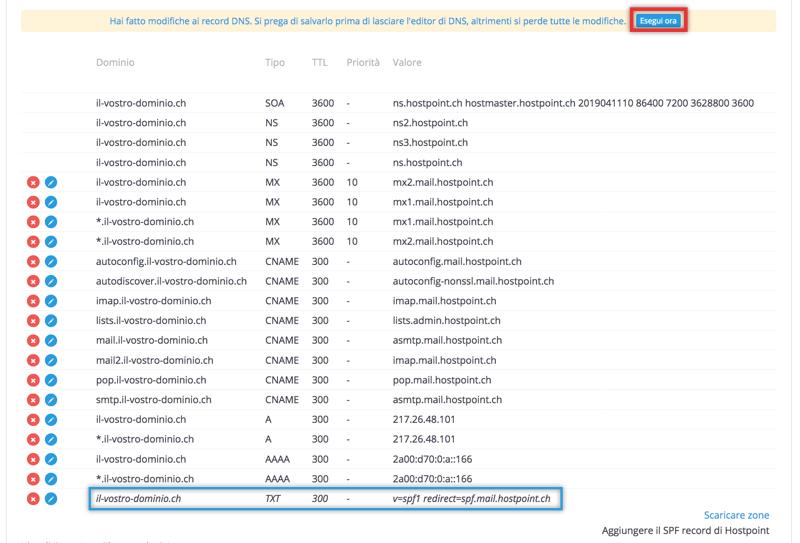Edit the il-vostro-dominio.ch MX mx2.mail.hostpoint.ch record
Viewport: 800px width, 543px height.
[x=51, y=182]
